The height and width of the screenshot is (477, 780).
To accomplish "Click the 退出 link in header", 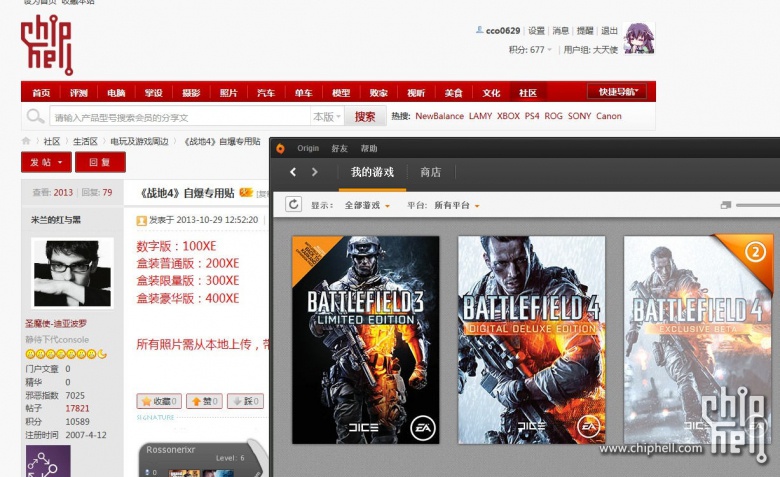I will 609,30.
